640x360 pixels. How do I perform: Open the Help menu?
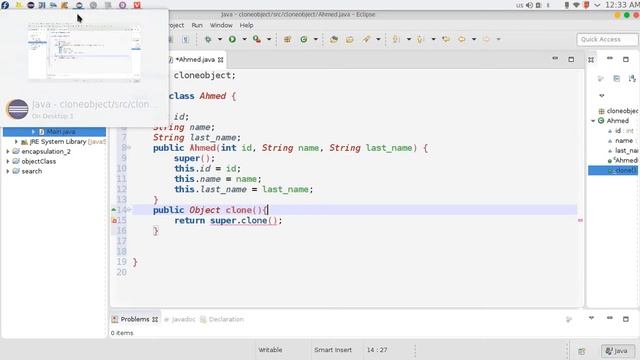tap(246, 25)
